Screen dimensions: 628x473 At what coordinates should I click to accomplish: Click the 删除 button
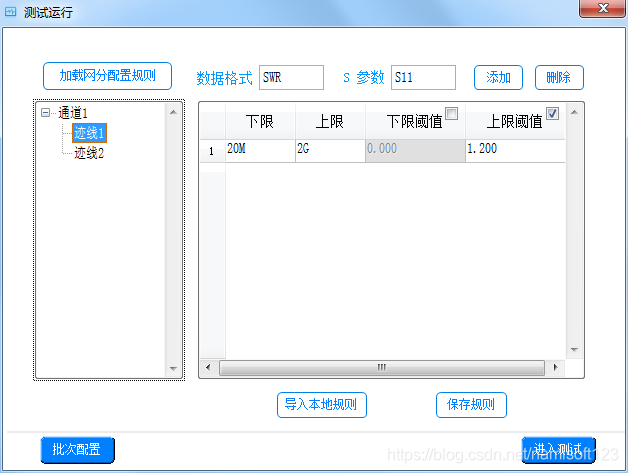[559, 77]
